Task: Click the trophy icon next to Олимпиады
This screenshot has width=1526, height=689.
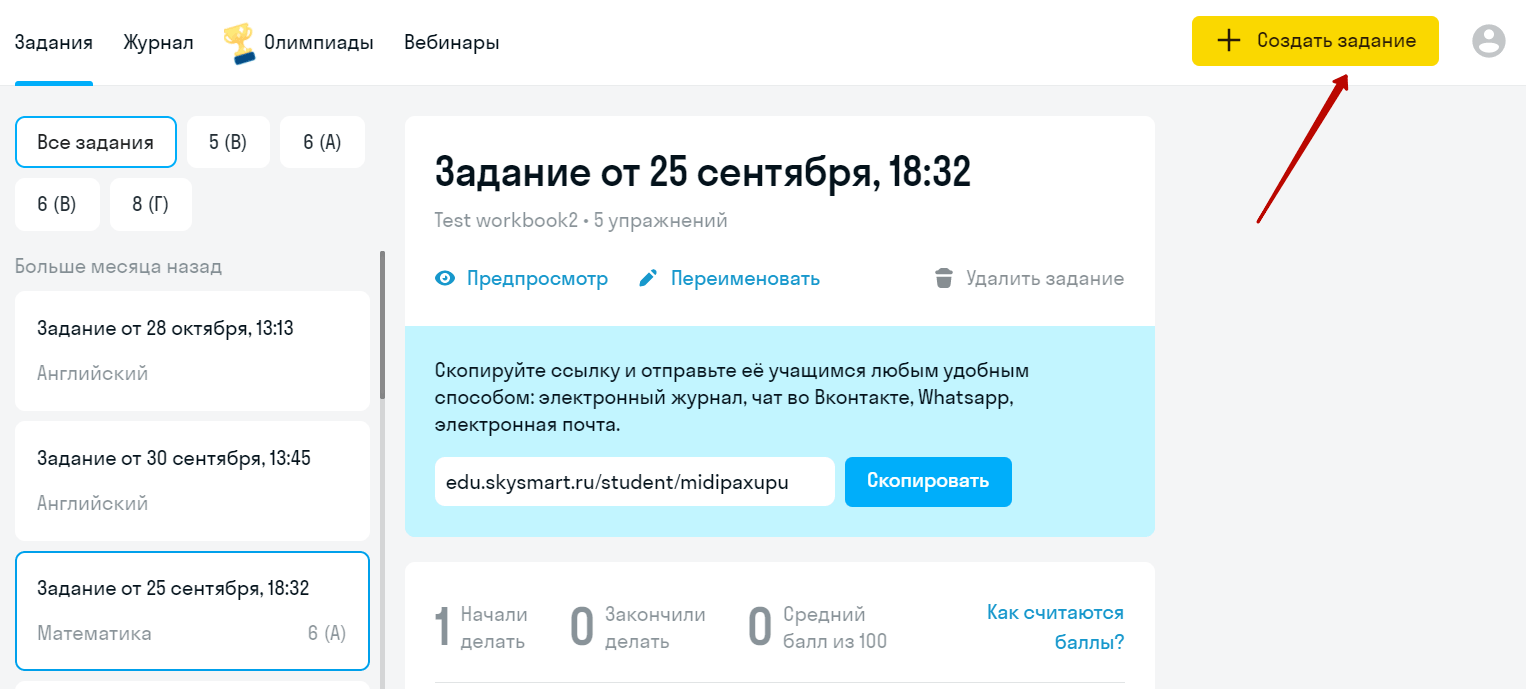Action: [x=239, y=44]
